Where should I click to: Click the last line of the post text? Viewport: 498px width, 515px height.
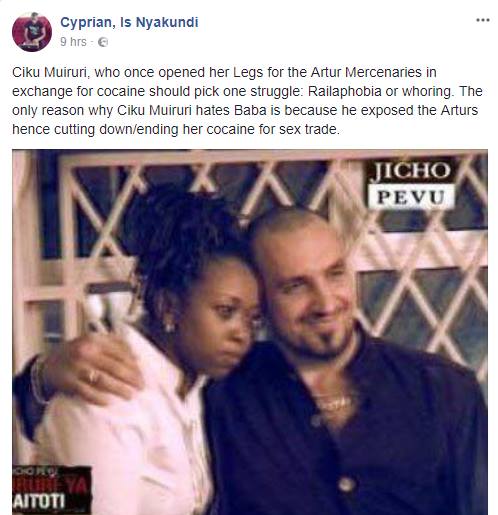176,129
